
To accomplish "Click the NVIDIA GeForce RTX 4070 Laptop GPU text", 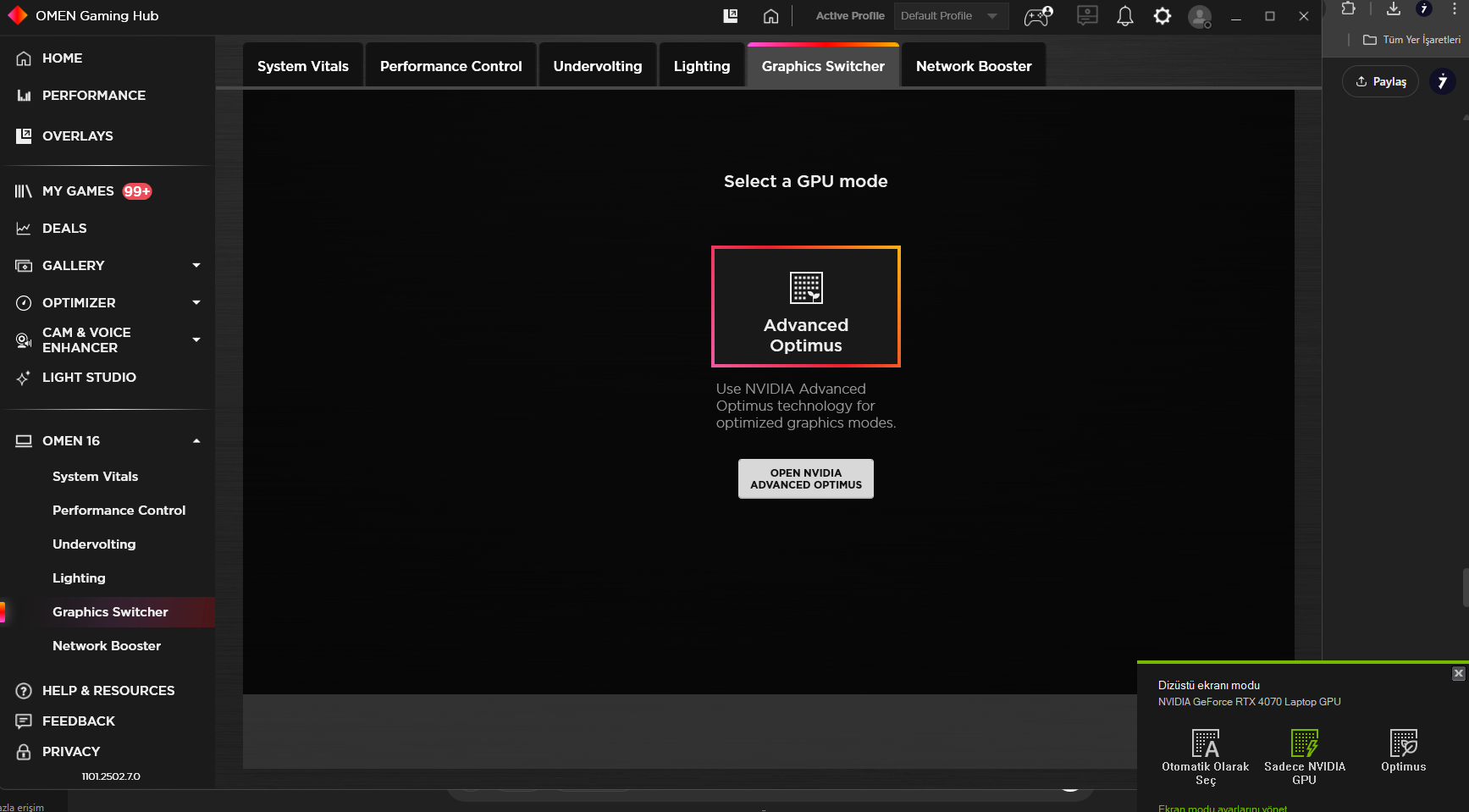I will pos(1250,702).
